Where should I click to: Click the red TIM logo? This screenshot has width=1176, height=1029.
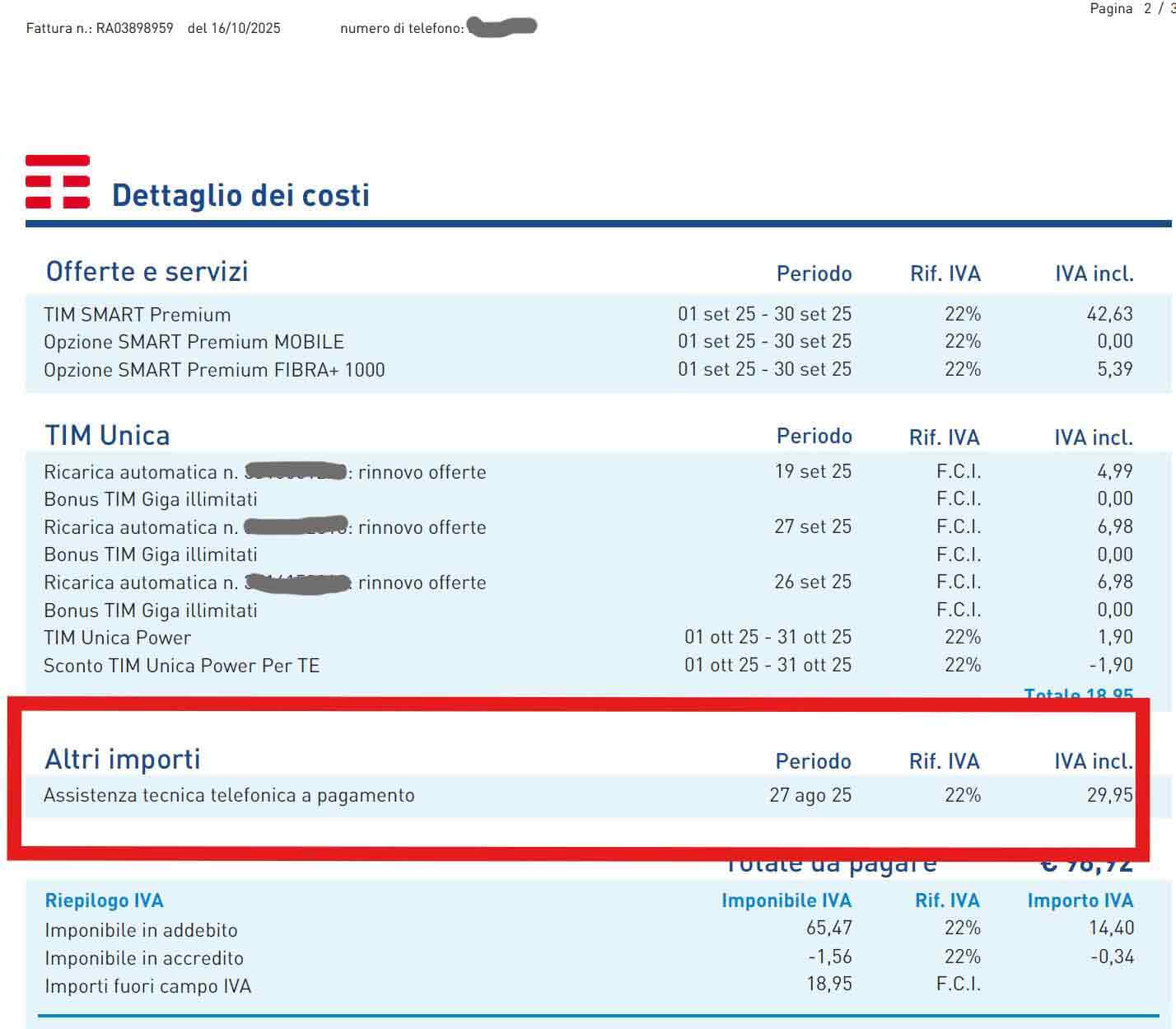coord(58,181)
